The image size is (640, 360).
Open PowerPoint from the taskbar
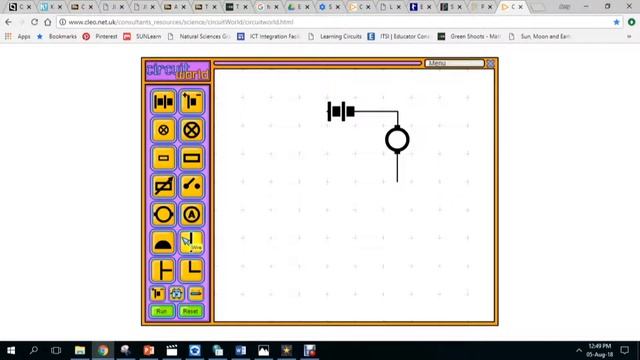(x=149, y=350)
